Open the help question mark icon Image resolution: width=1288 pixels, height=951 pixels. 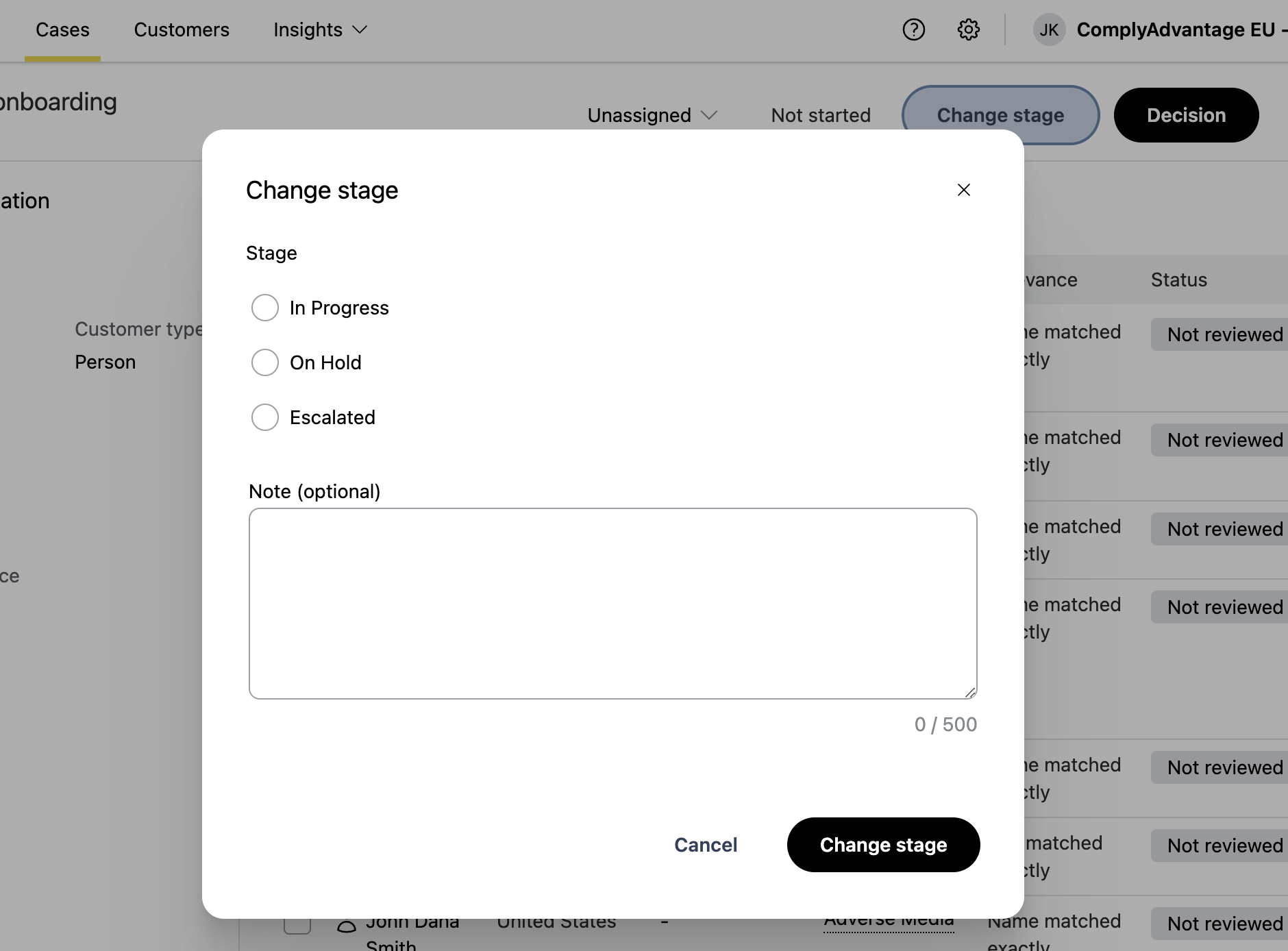click(x=913, y=29)
